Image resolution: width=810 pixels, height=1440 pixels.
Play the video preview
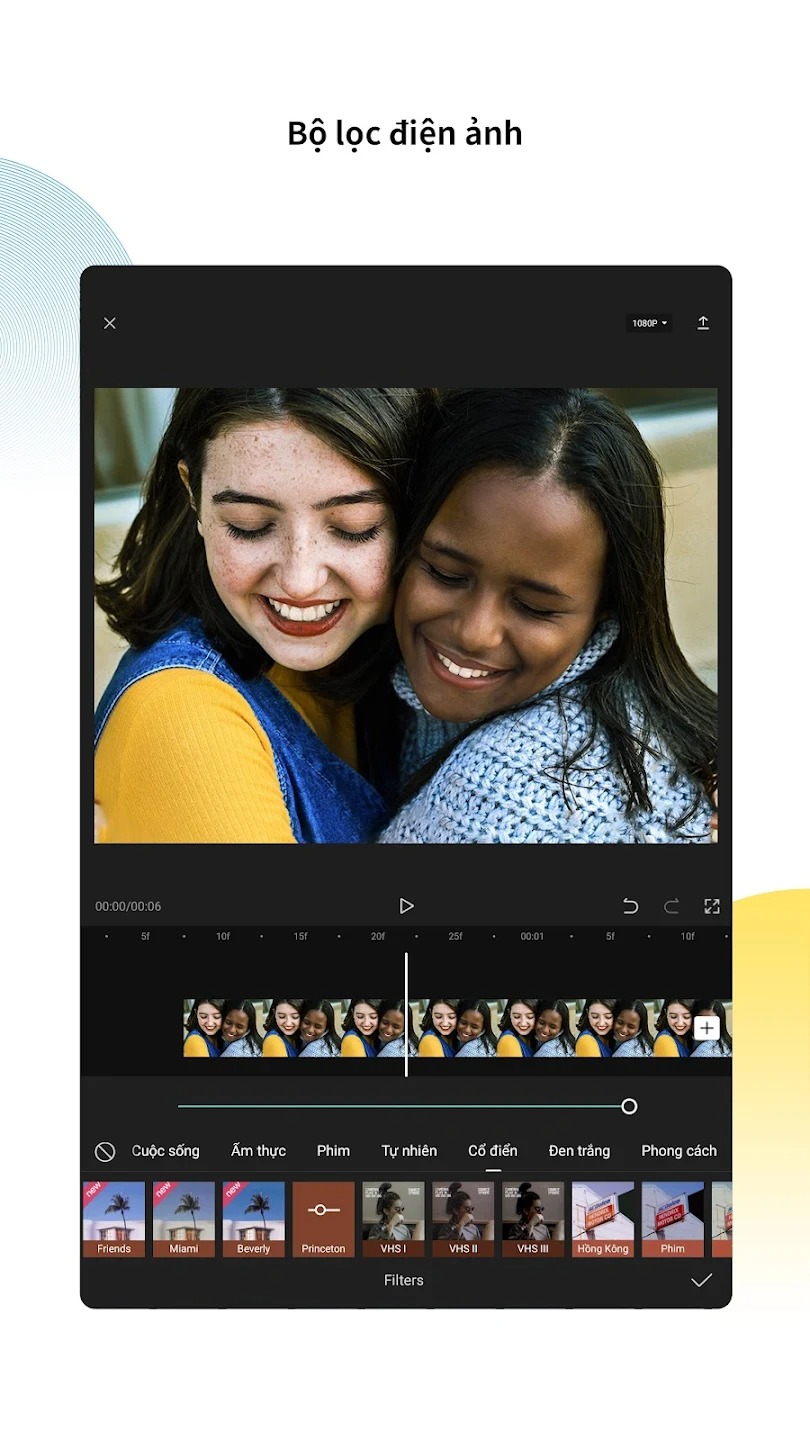click(x=406, y=906)
